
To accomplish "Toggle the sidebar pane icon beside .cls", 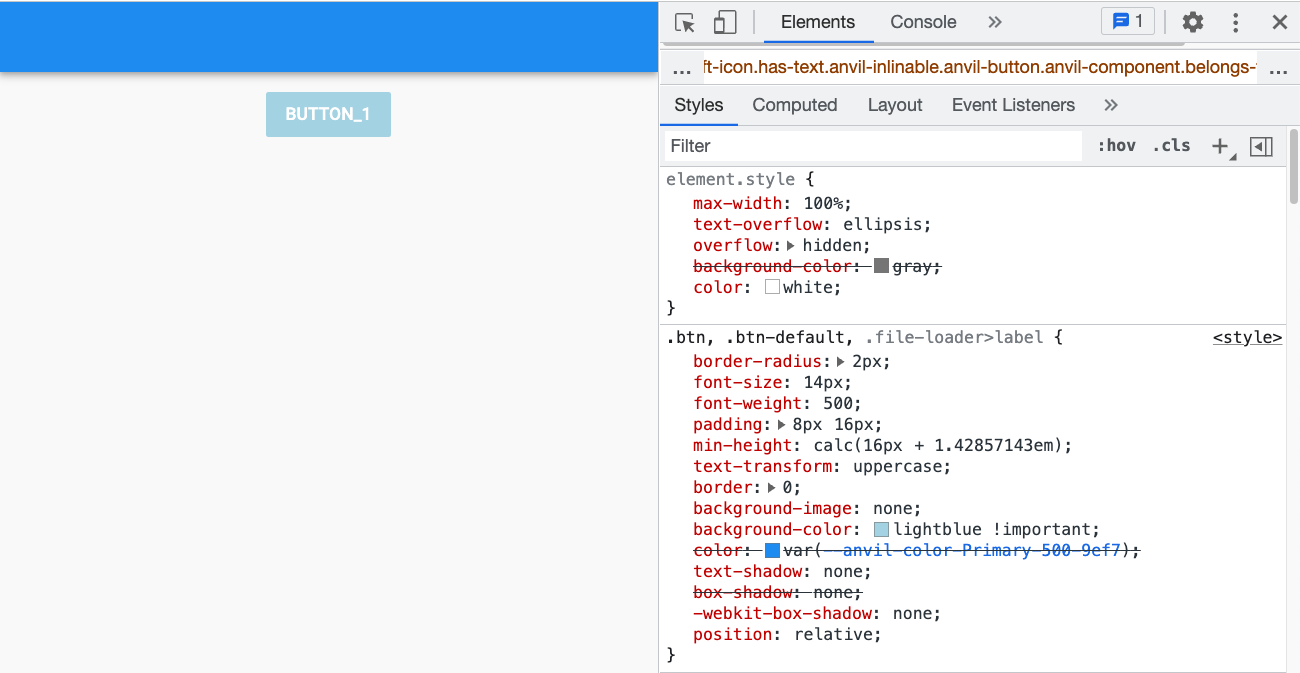I will (1261, 146).
